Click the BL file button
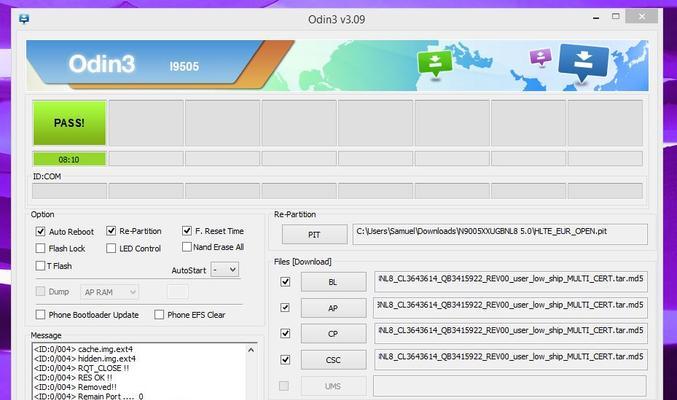The image size is (677, 400). point(333,282)
